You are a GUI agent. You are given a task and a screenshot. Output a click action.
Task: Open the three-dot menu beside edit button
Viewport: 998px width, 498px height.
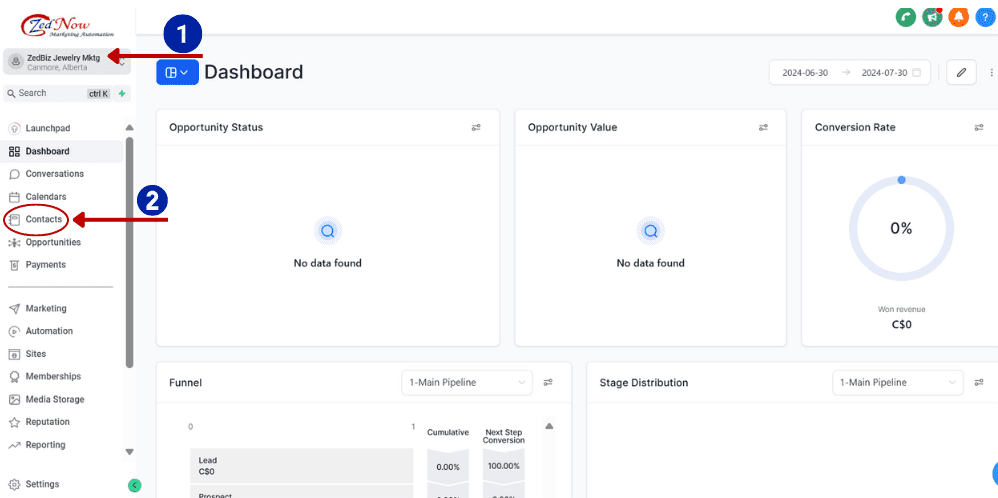point(991,73)
